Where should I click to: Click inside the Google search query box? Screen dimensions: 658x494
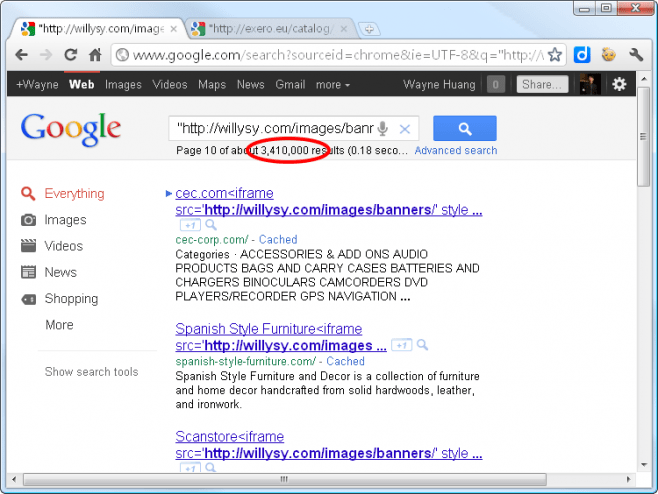(270, 129)
